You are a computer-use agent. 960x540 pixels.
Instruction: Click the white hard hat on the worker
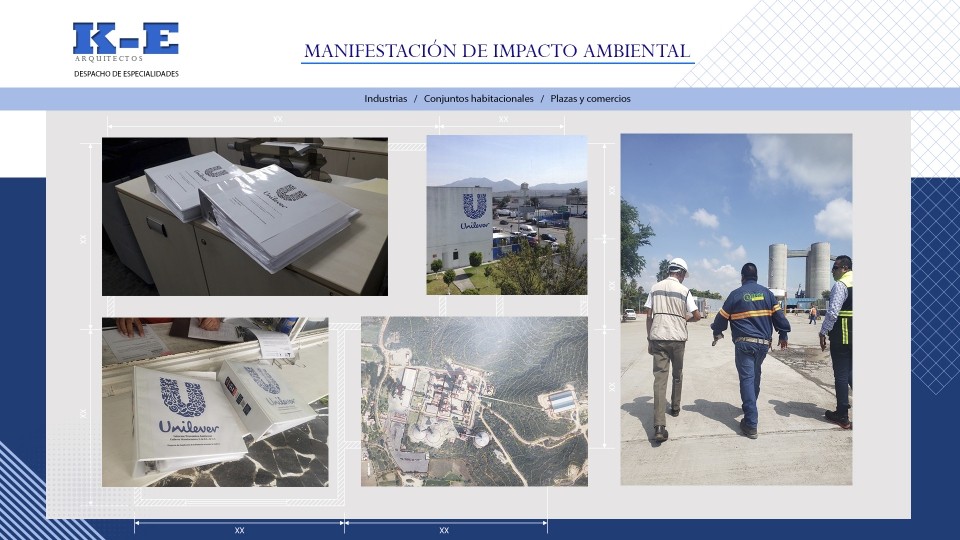point(677,266)
